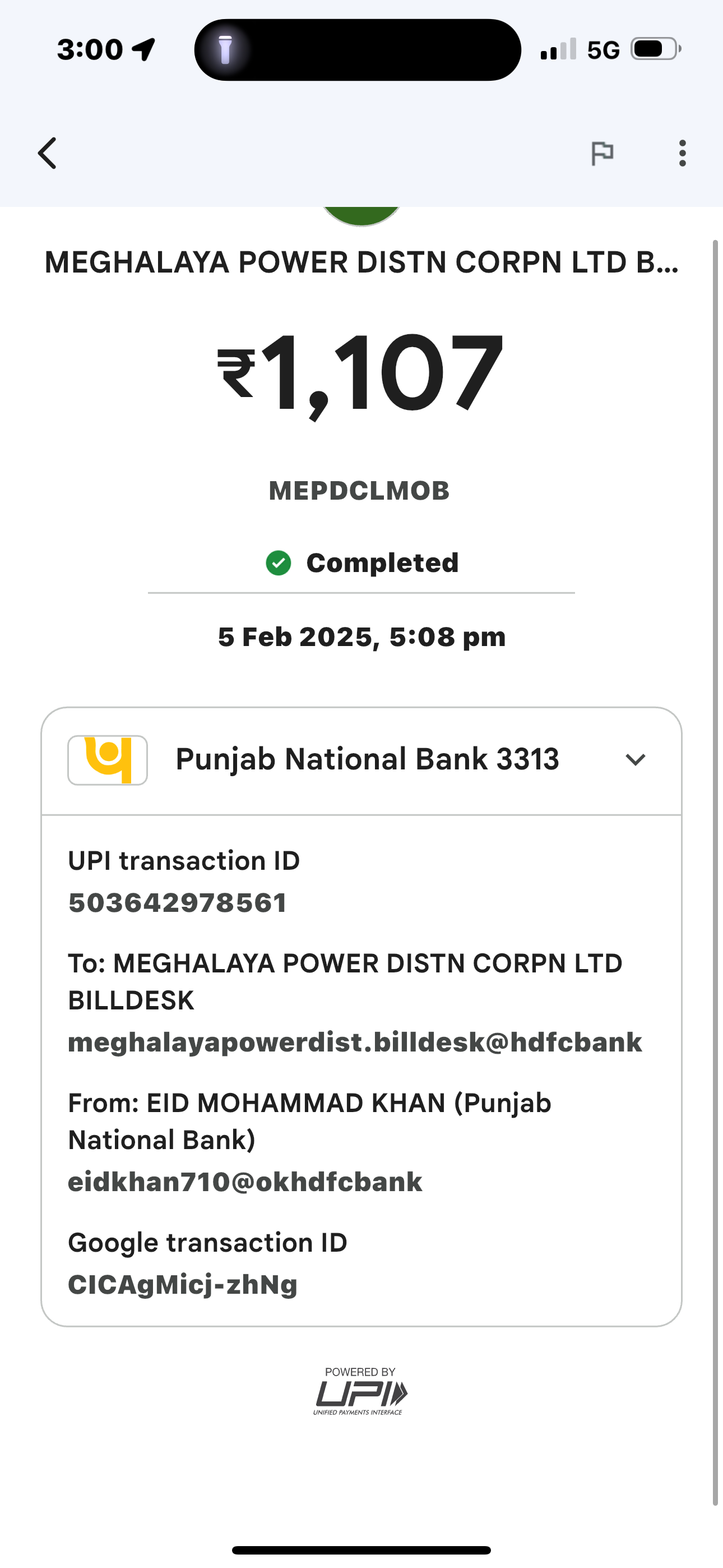Tap the green Completed checkmark icon
Viewport: 723px width, 1568px height.
(x=279, y=563)
